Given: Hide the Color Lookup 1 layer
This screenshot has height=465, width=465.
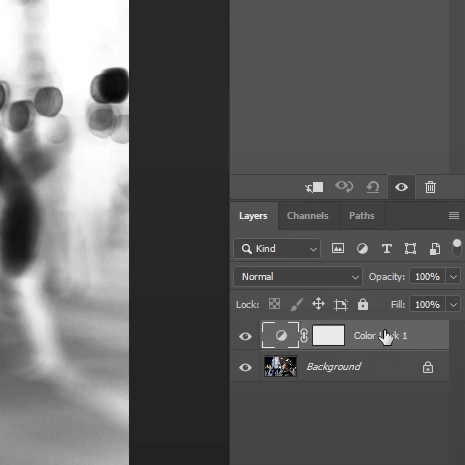Looking at the screenshot, I should coord(245,336).
